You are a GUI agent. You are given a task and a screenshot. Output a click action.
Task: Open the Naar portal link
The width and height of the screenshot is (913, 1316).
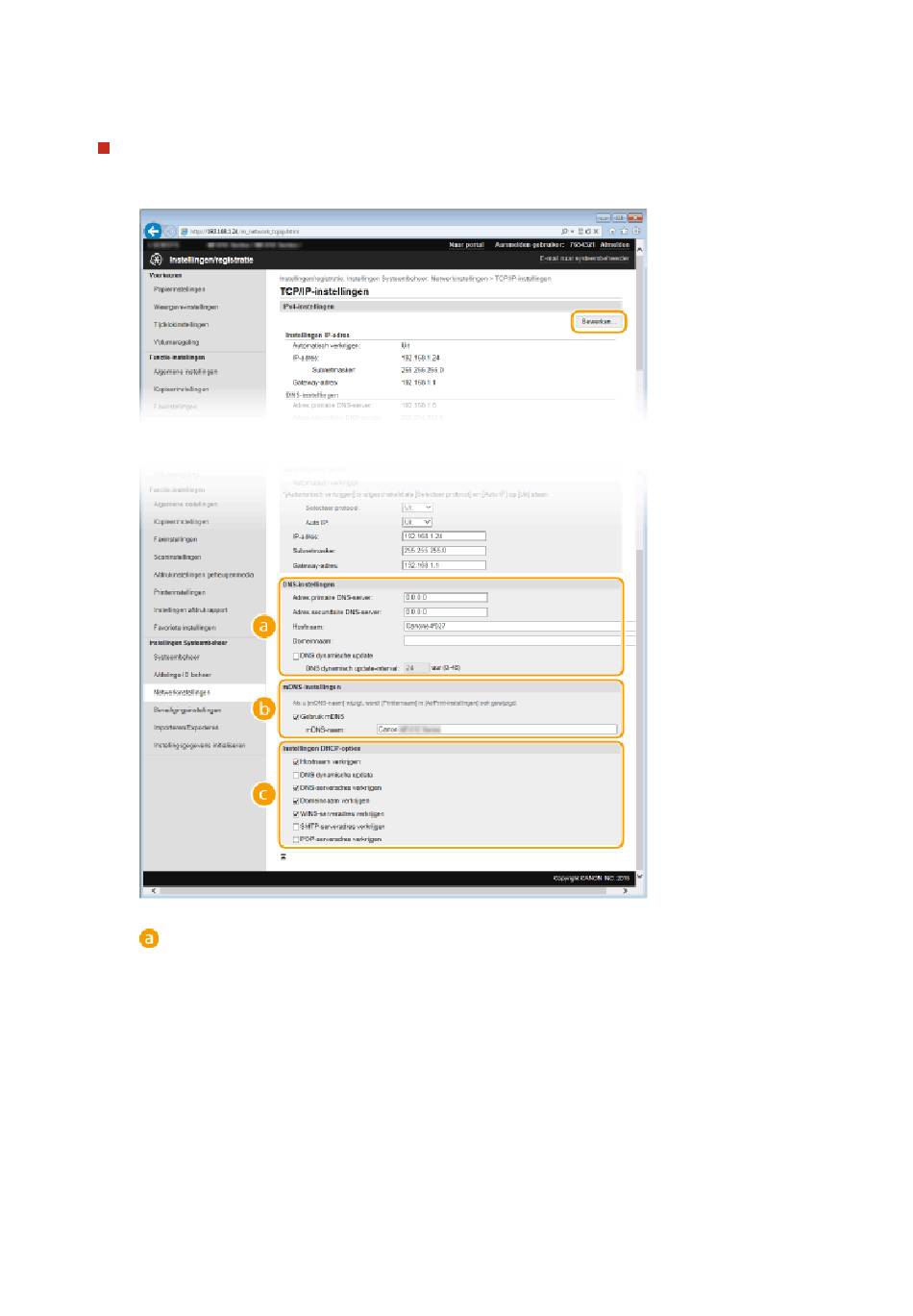point(466,245)
